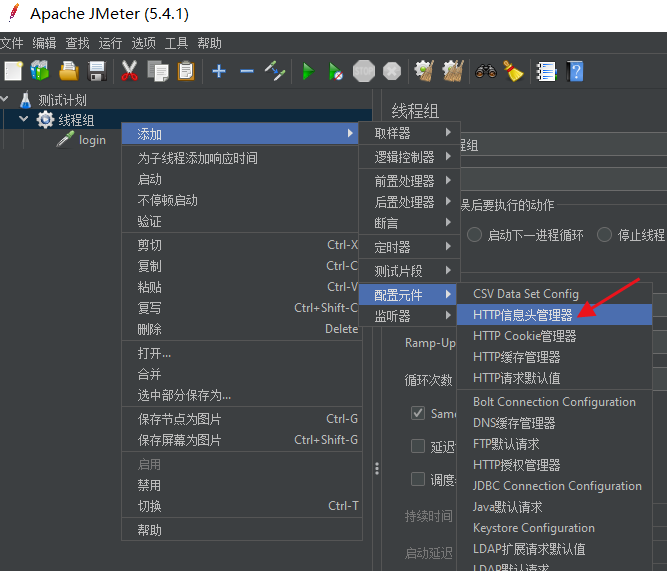Click the Cut scissors icon
Screen dimensions: 667x571
point(129,71)
